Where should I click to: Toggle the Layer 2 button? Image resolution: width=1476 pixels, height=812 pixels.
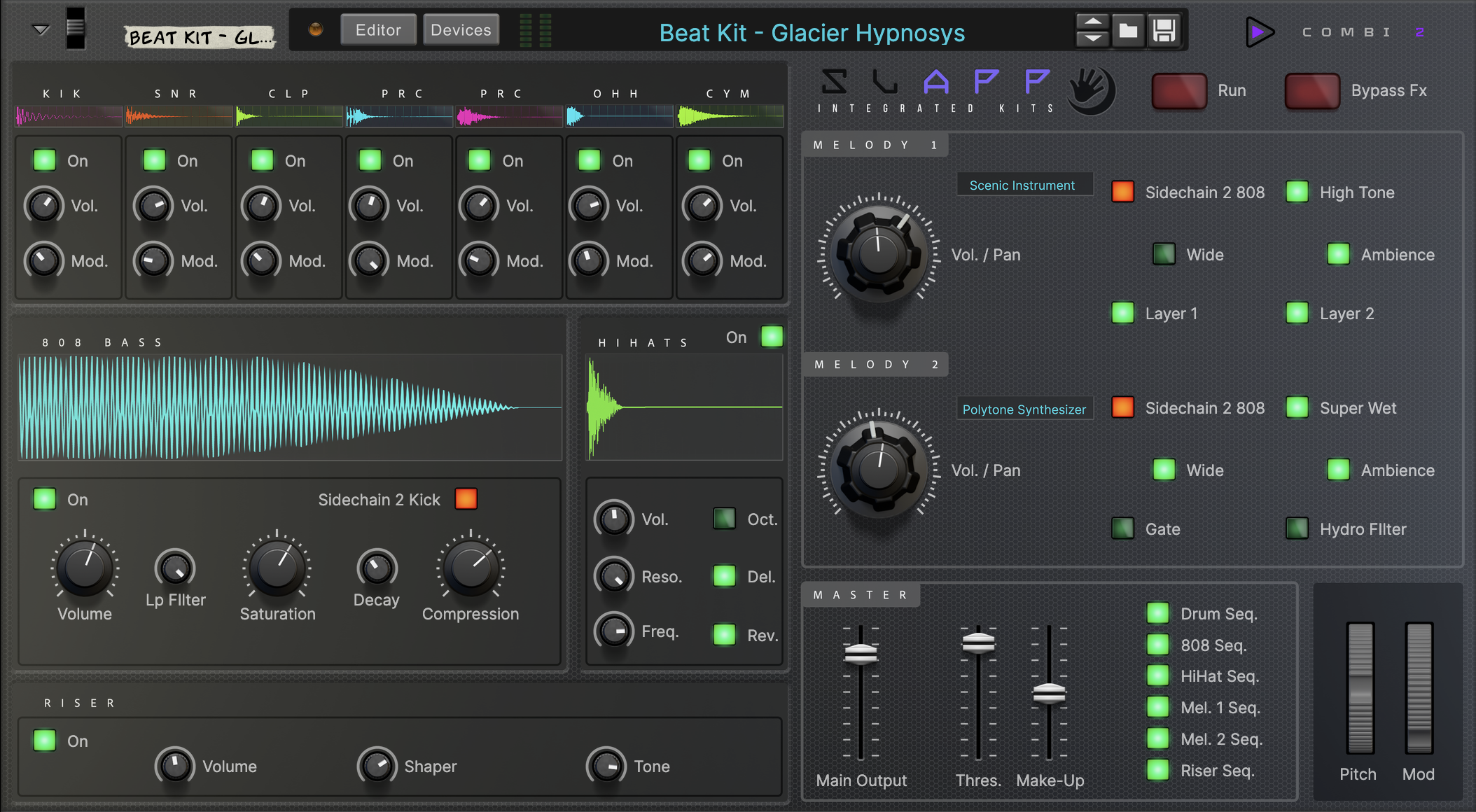pyautogui.click(x=1297, y=313)
